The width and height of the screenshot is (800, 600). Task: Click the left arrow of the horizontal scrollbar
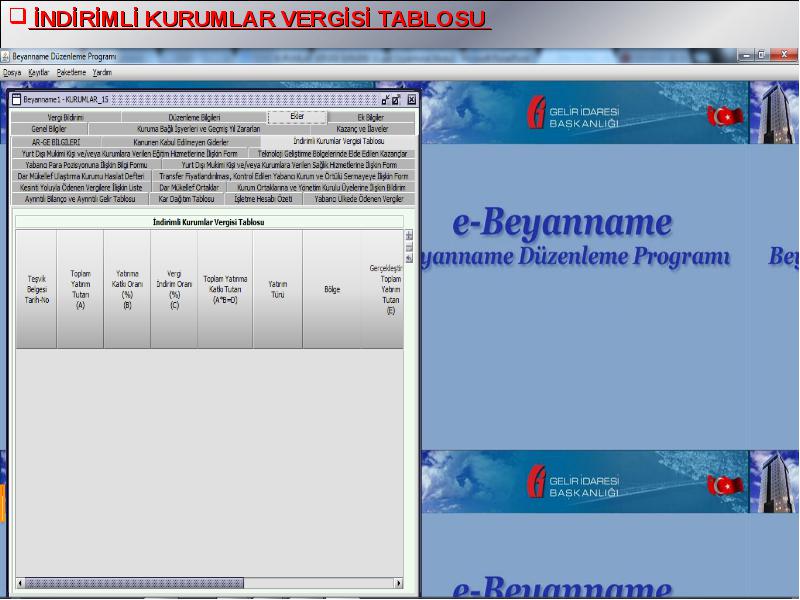[x=20, y=583]
